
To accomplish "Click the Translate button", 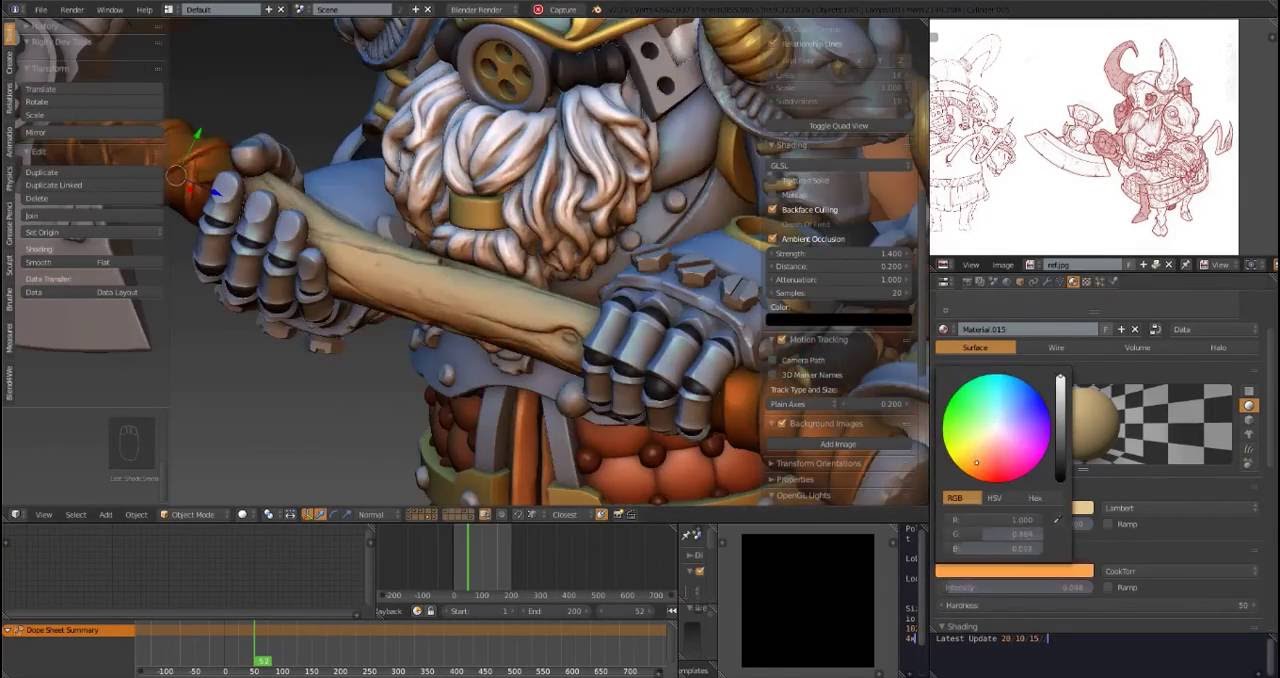I will pyautogui.click(x=92, y=89).
